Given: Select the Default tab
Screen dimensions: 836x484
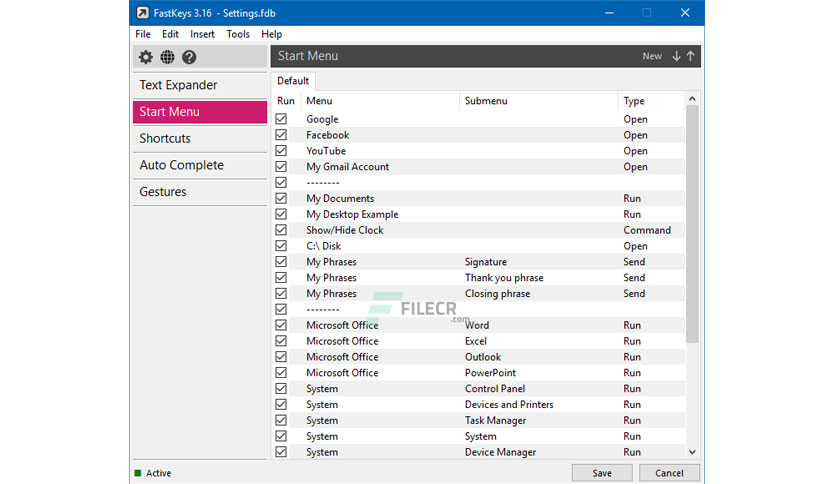Looking at the screenshot, I should coord(293,81).
